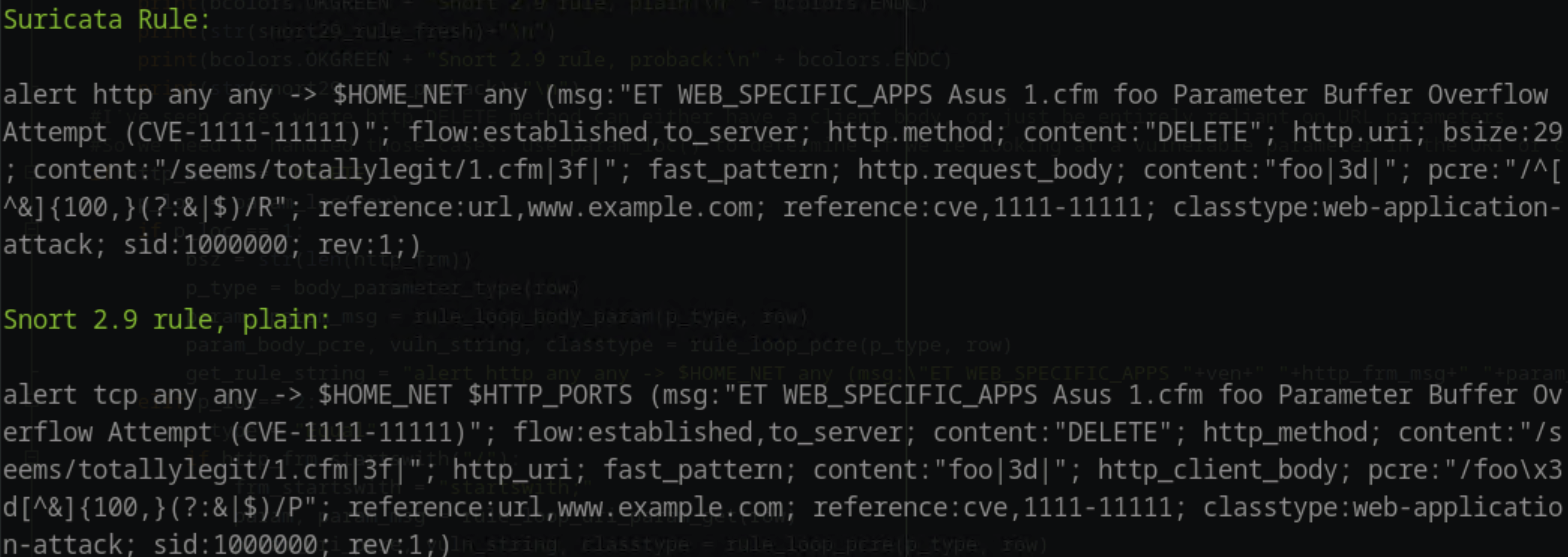Select 'http' protocol after alert in Suricata rule
Viewport: 1568px width, 557px height.
click(x=125, y=96)
